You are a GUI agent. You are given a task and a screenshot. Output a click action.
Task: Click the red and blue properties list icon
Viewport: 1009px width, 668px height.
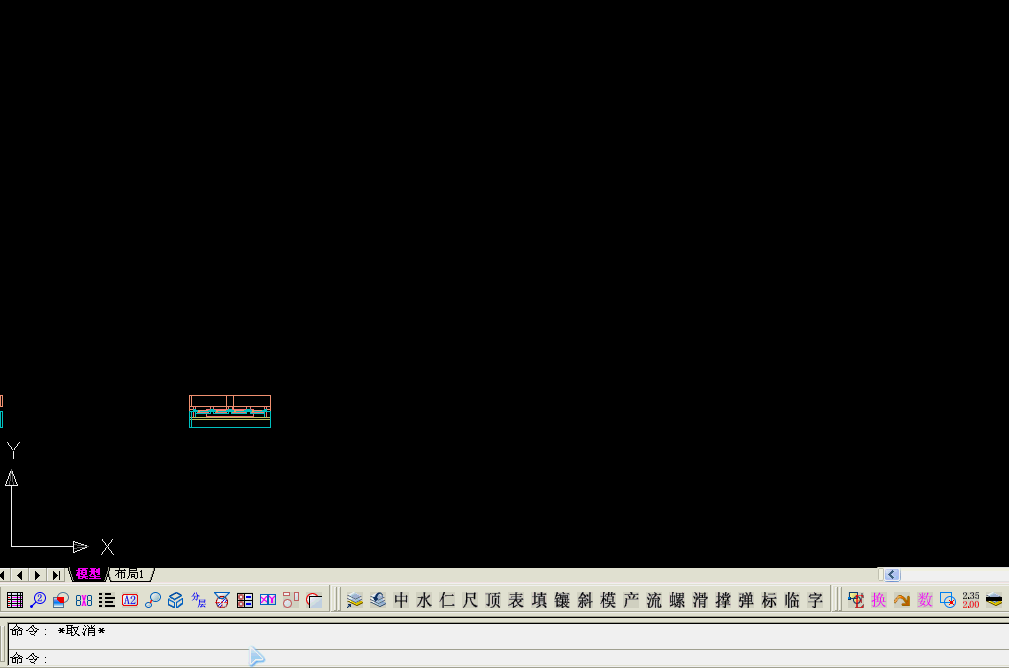[245, 600]
